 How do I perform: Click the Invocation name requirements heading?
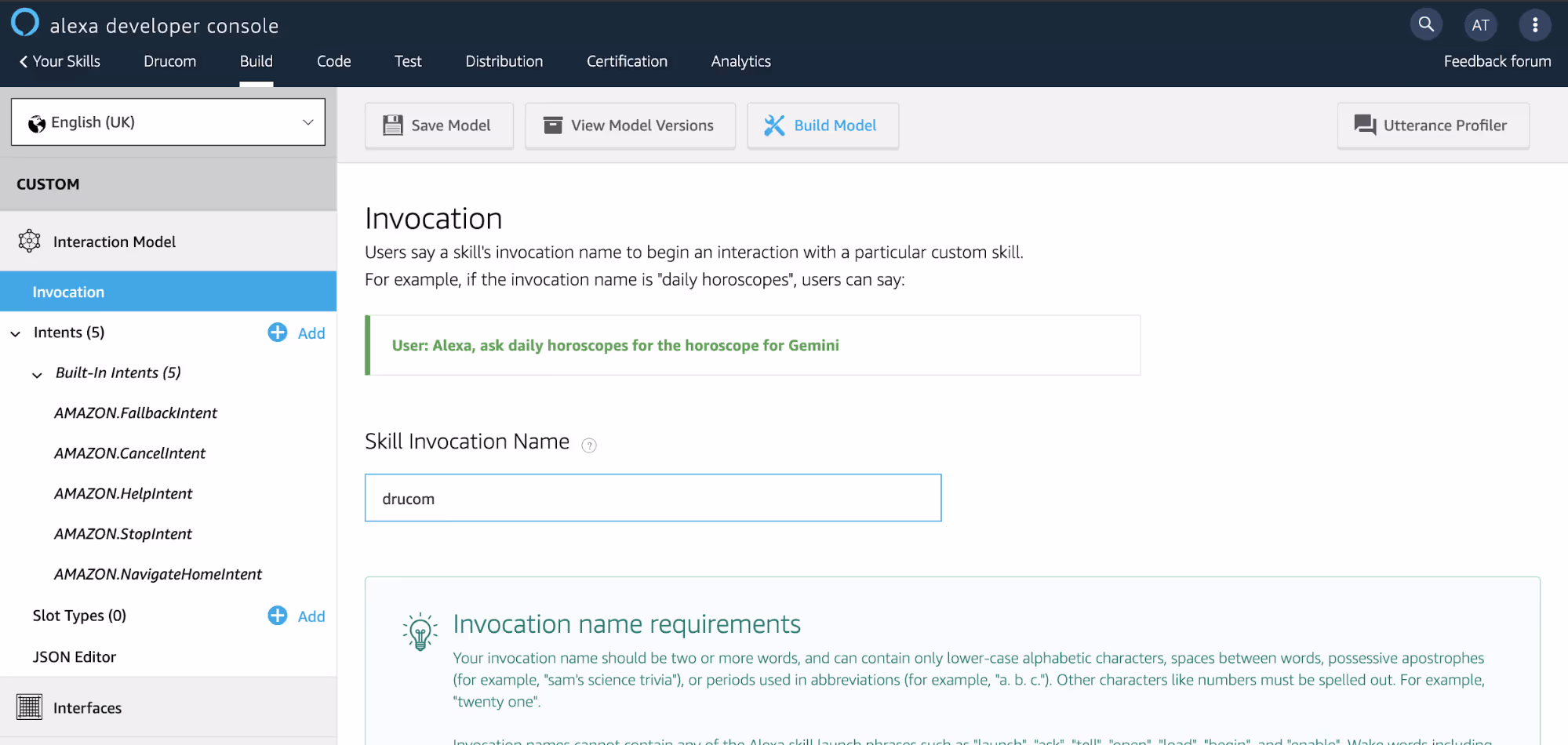(627, 624)
